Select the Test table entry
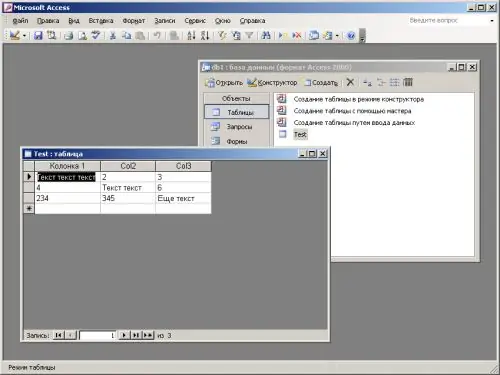This screenshot has width=500, height=375. point(300,134)
